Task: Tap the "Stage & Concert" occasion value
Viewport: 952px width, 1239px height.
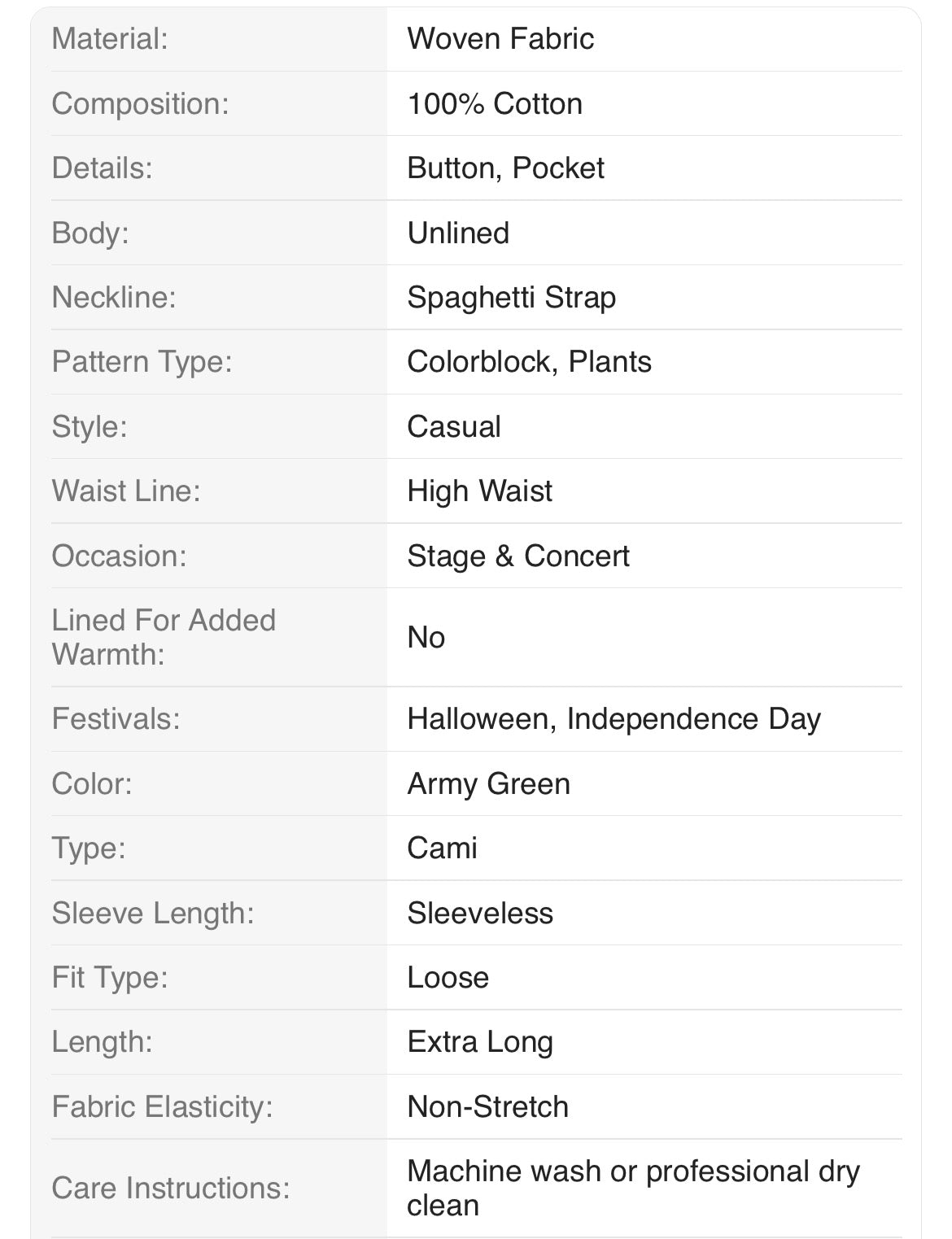Action: coord(518,556)
